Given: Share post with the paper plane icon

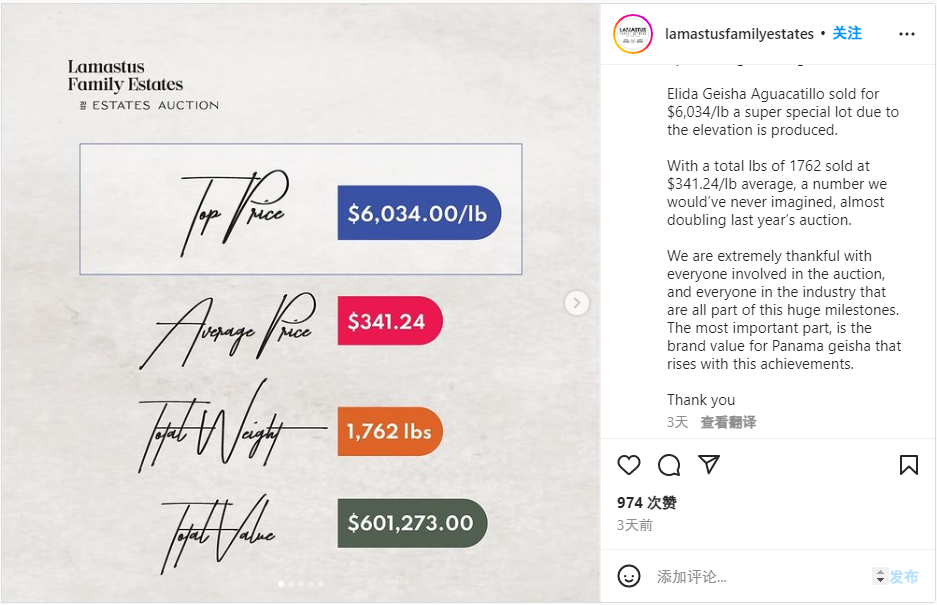Looking at the screenshot, I should point(709,465).
